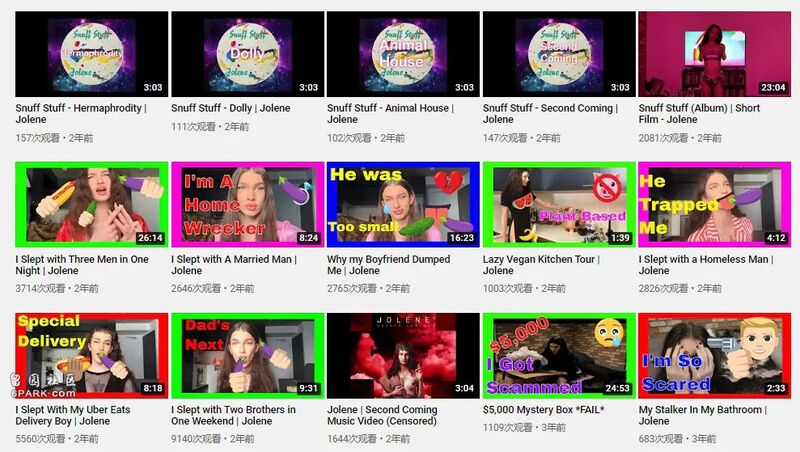Open the Snuff Stuff - Second Coming thumbnail

(x=559, y=54)
